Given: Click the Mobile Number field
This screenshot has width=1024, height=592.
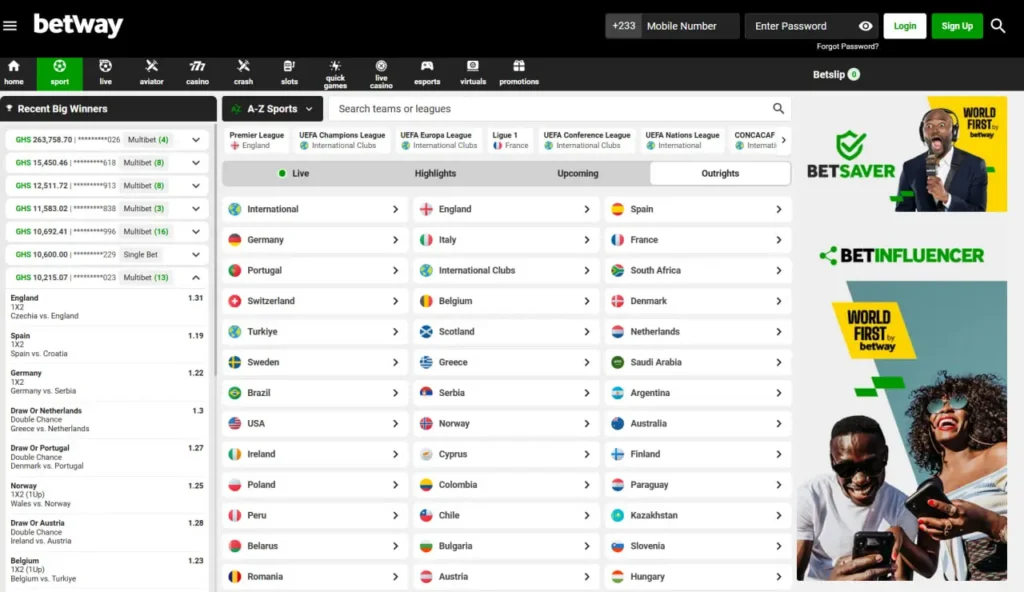Looking at the screenshot, I should tap(691, 26).
